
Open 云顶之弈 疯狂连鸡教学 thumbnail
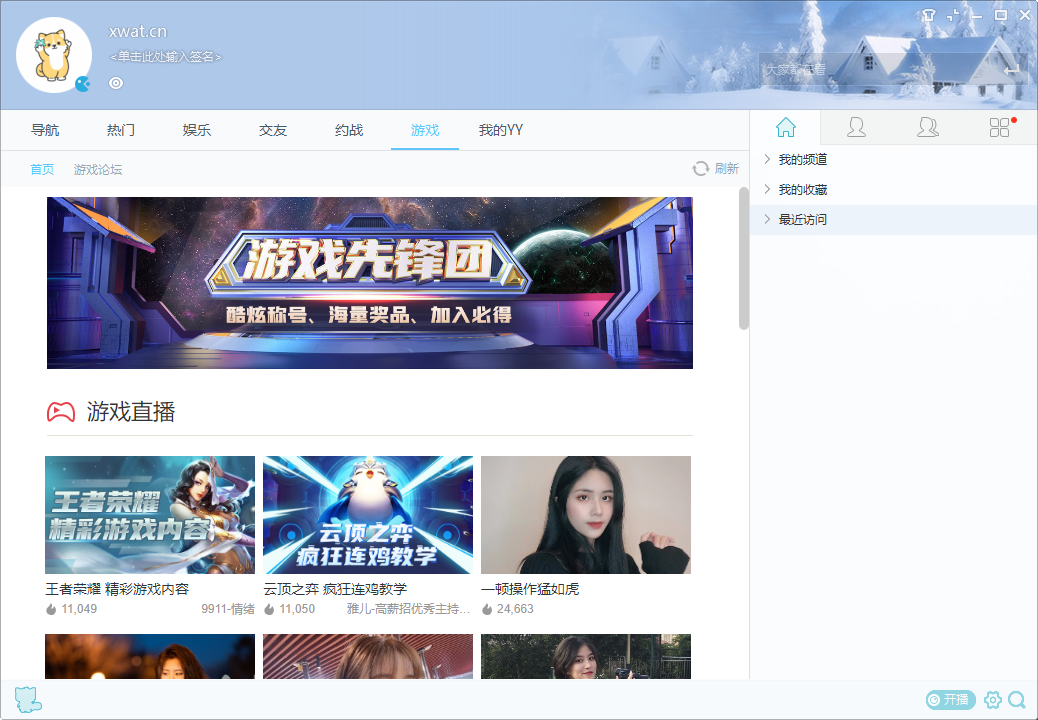(x=368, y=515)
